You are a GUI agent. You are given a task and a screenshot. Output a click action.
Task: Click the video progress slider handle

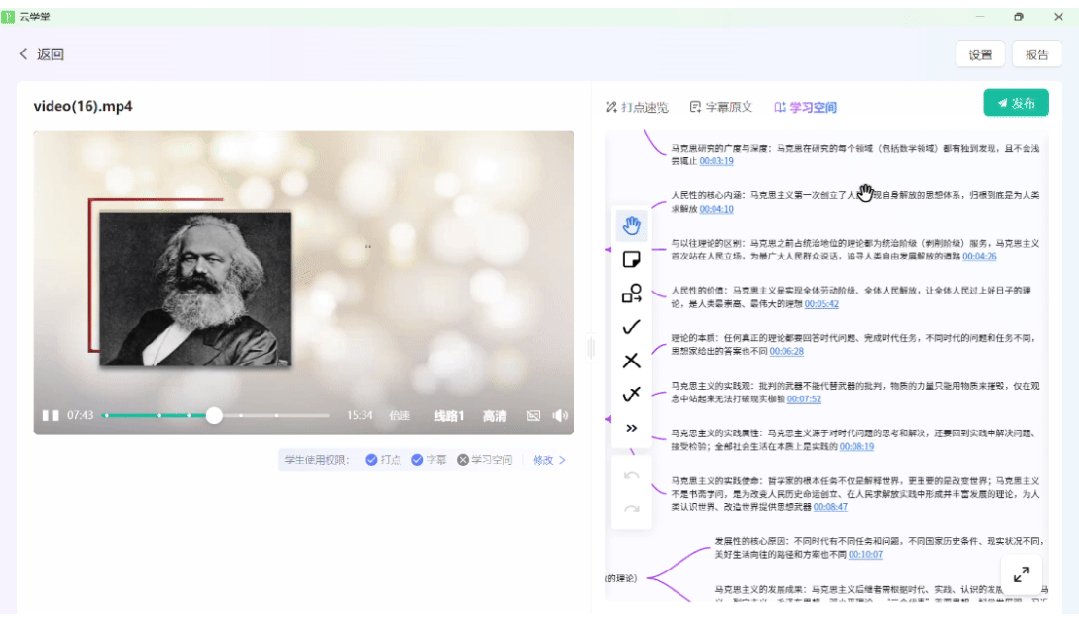[214, 416]
